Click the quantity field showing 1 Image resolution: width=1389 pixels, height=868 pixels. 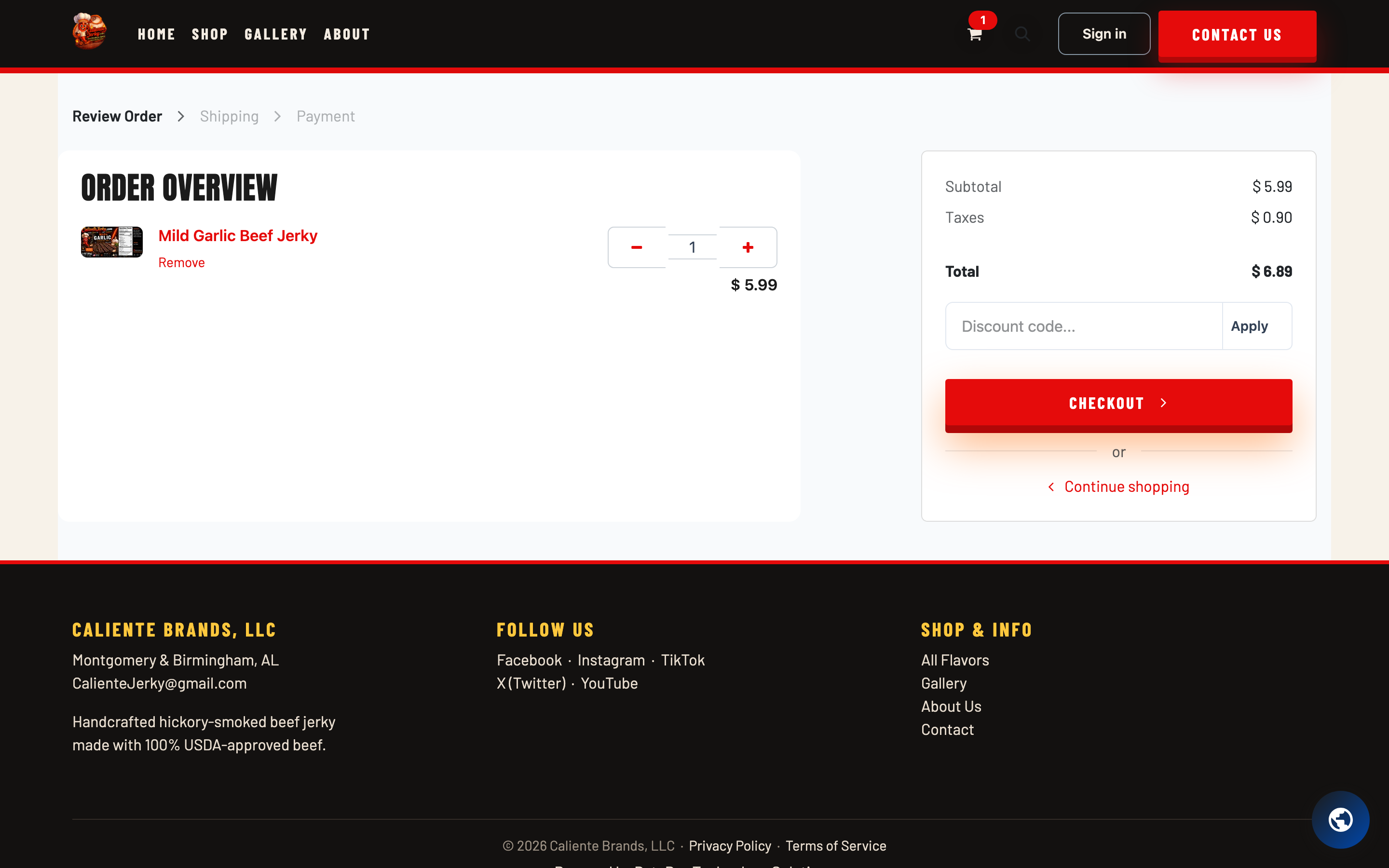(x=692, y=247)
